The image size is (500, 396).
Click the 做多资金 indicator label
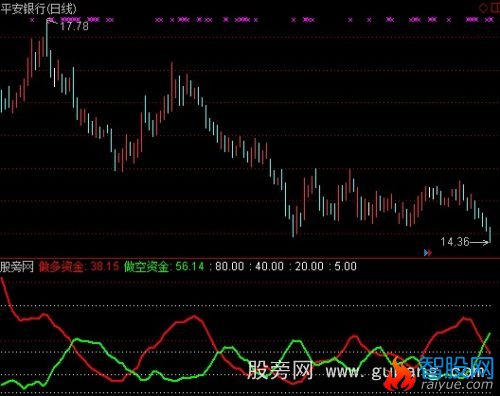tap(61, 266)
